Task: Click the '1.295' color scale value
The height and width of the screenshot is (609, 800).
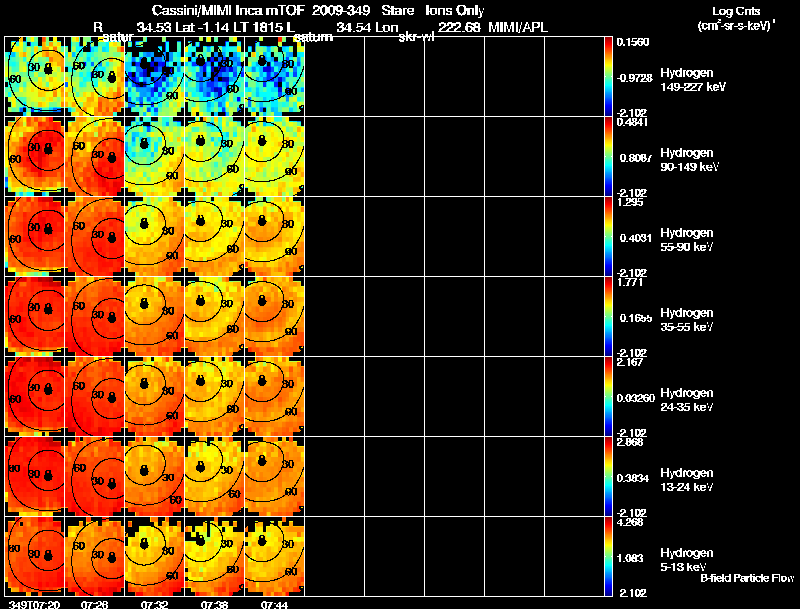Action: (x=630, y=202)
